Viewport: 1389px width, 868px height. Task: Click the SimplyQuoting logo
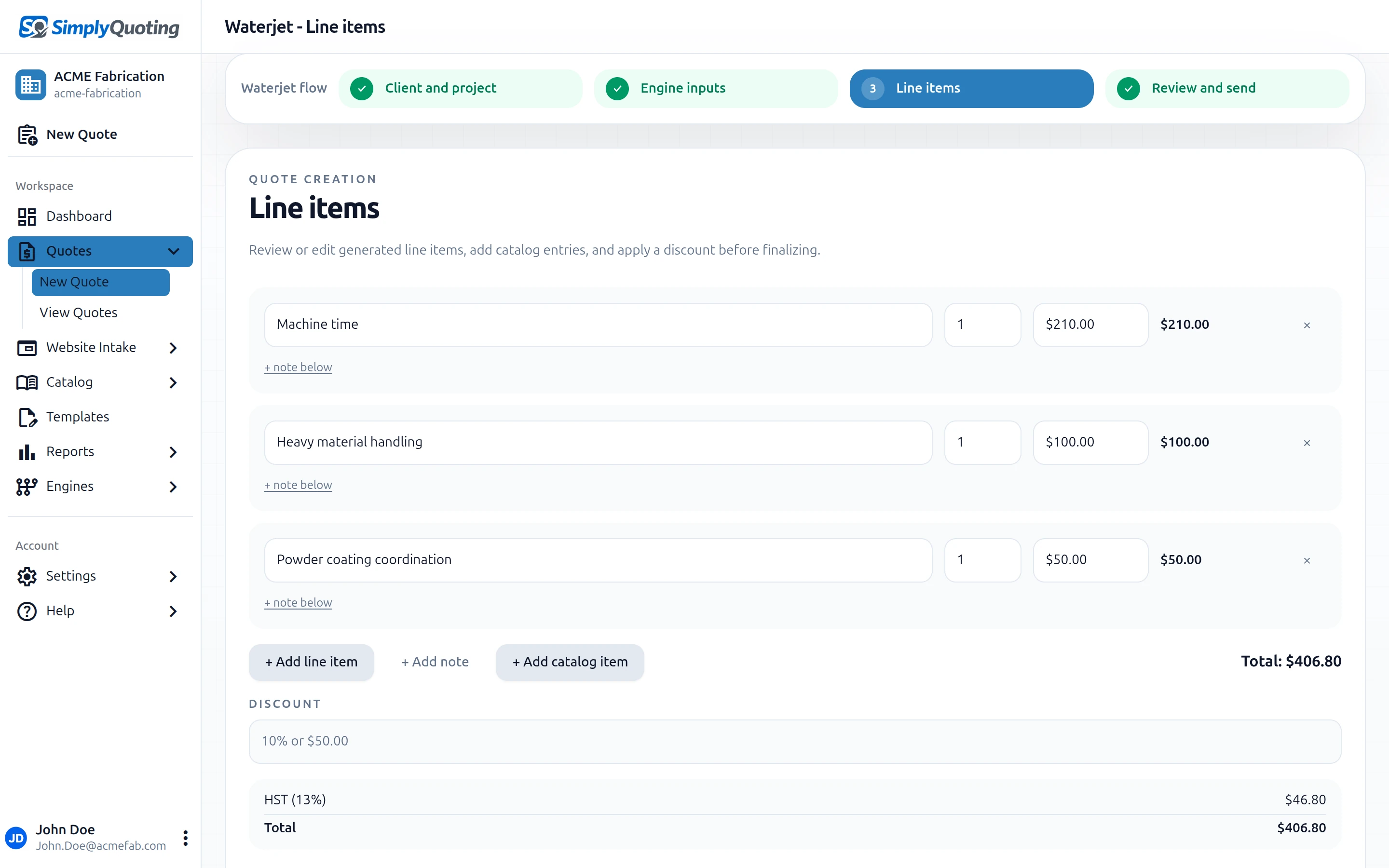click(x=99, y=27)
